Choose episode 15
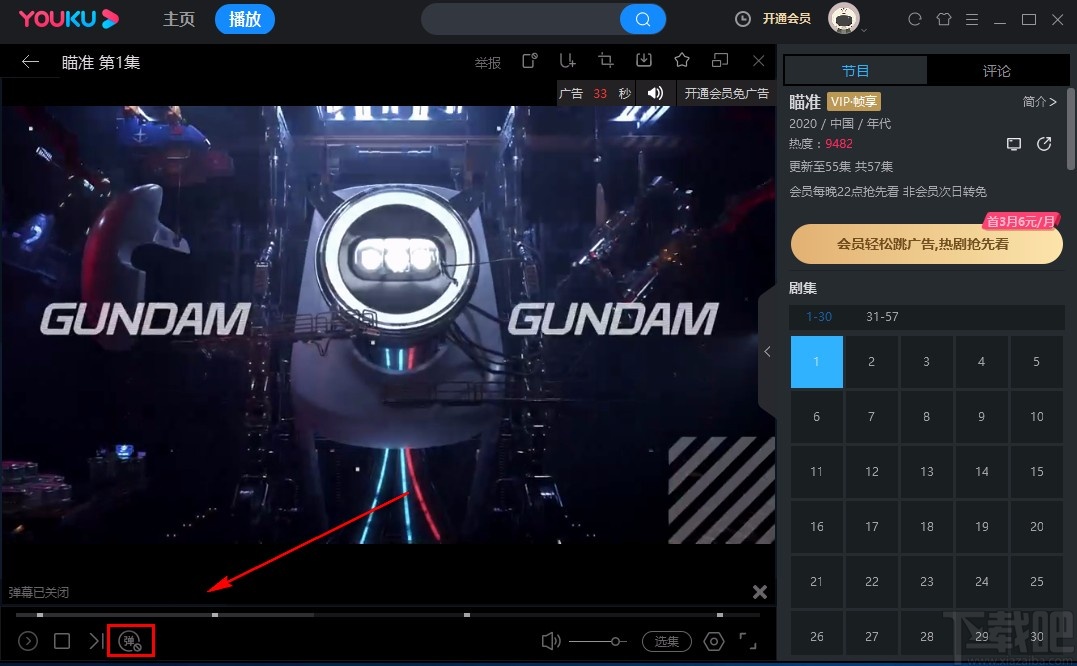 tap(1036, 472)
